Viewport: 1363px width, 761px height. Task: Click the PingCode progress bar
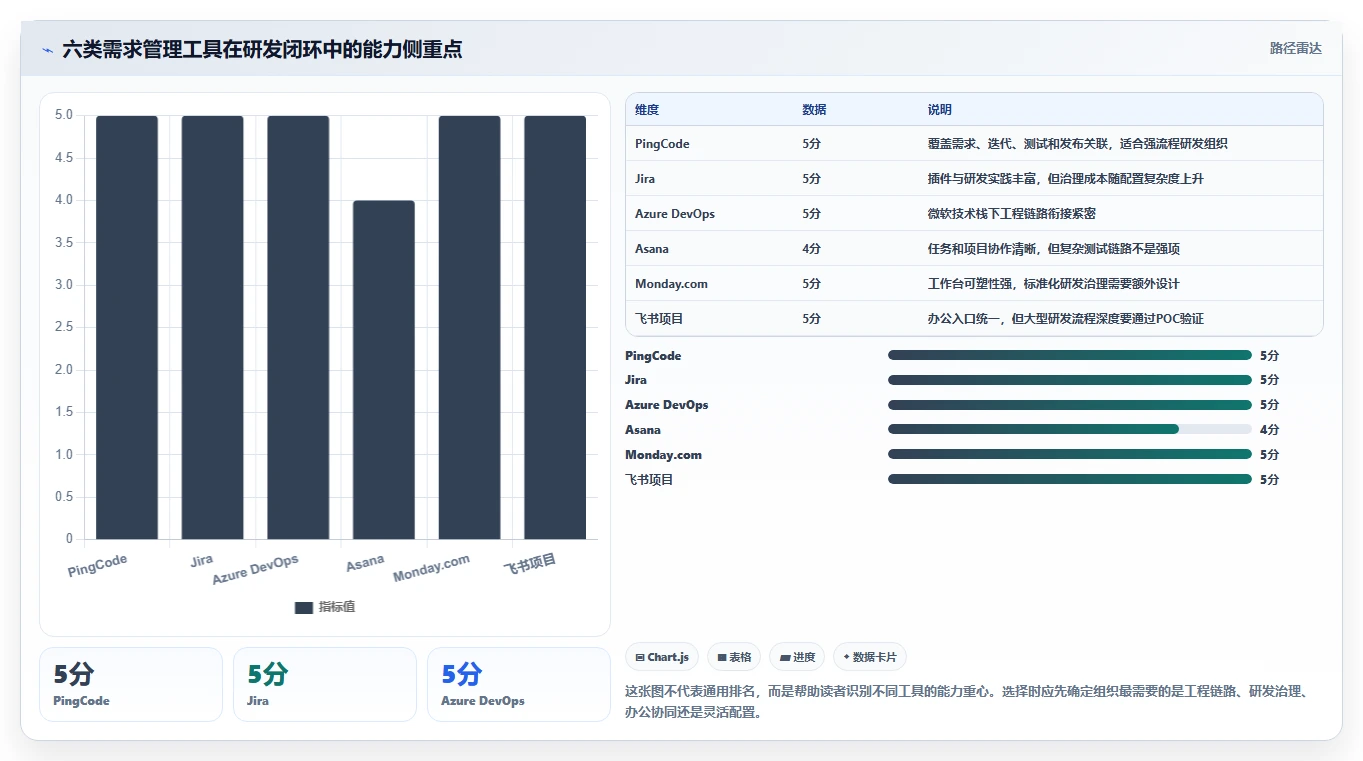pyautogui.click(x=1070, y=355)
